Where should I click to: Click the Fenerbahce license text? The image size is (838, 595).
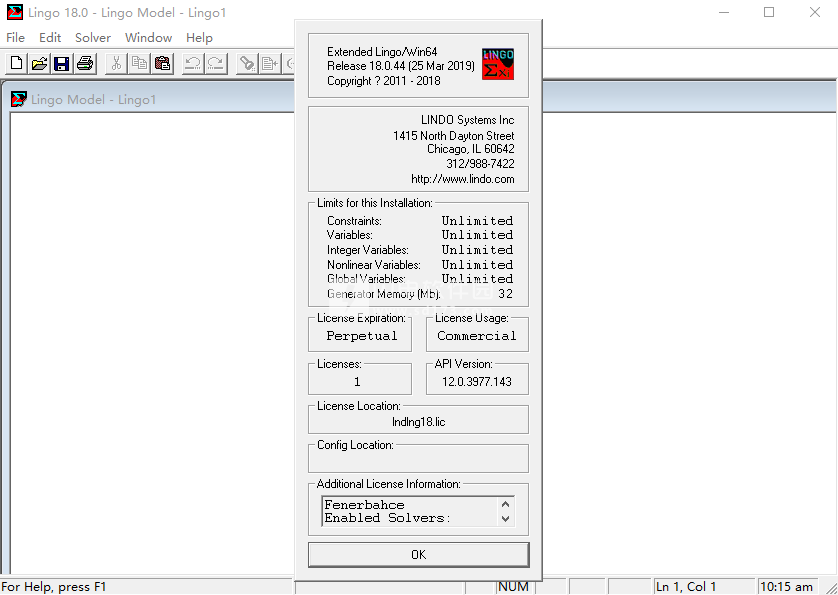364,505
